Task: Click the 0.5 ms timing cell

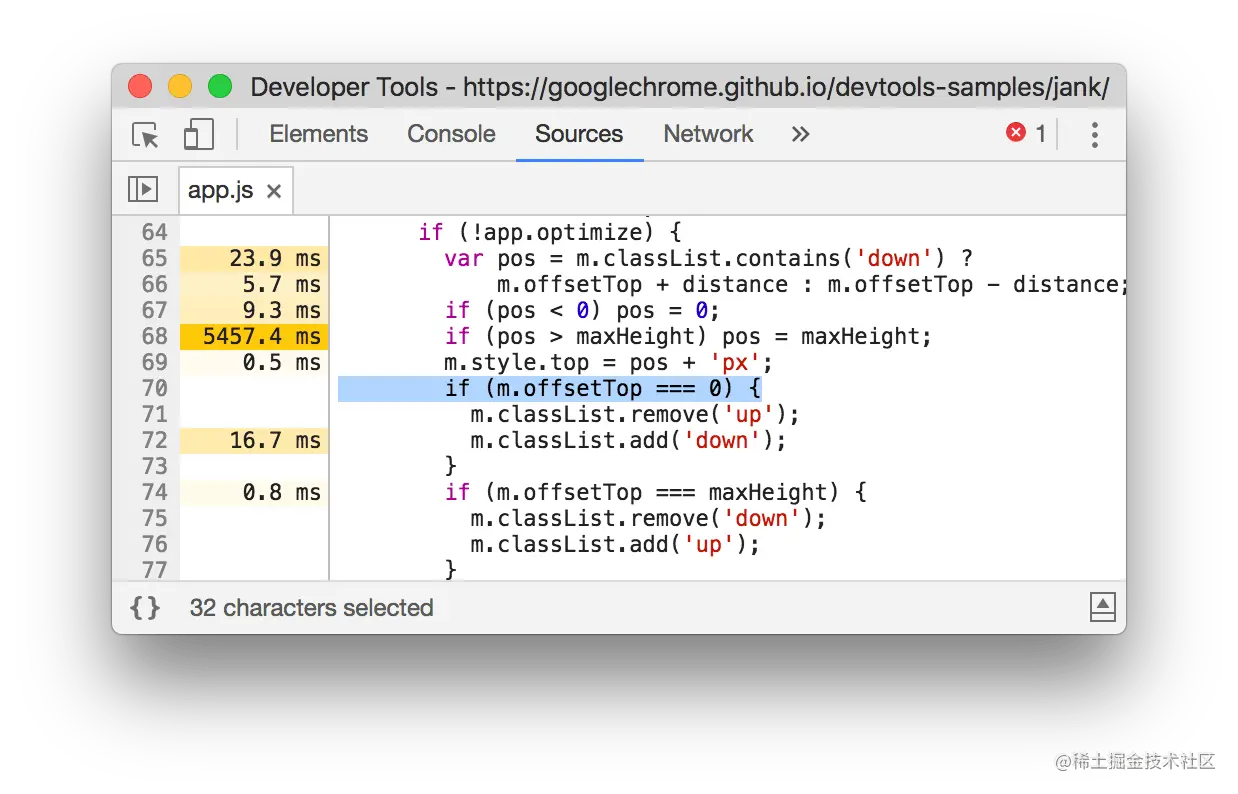Action: (x=254, y=362)
